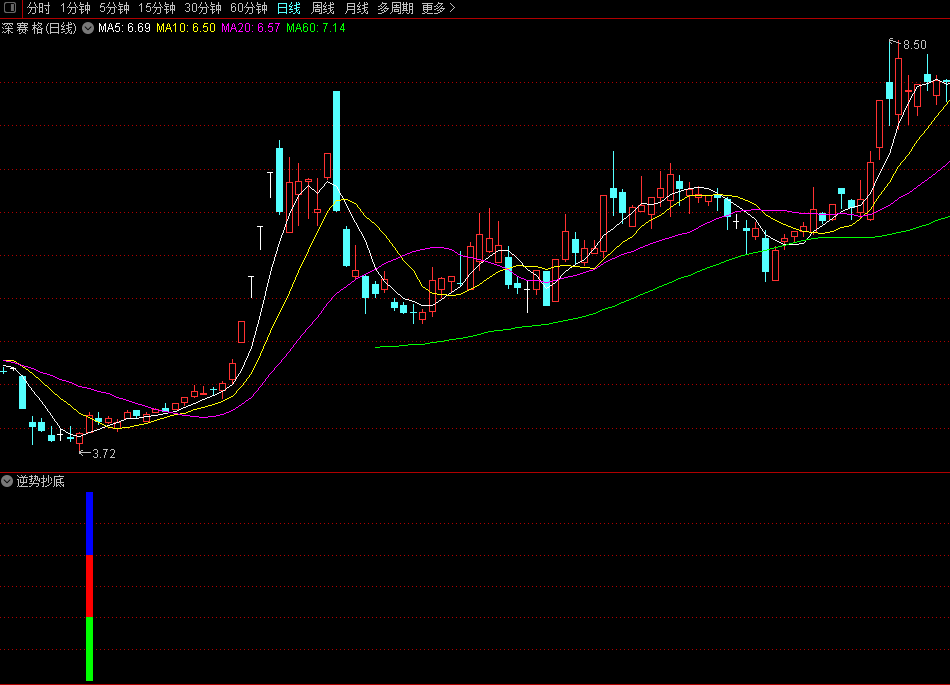Toggle the panel layout icon at top-left

(x=10, y=8)
